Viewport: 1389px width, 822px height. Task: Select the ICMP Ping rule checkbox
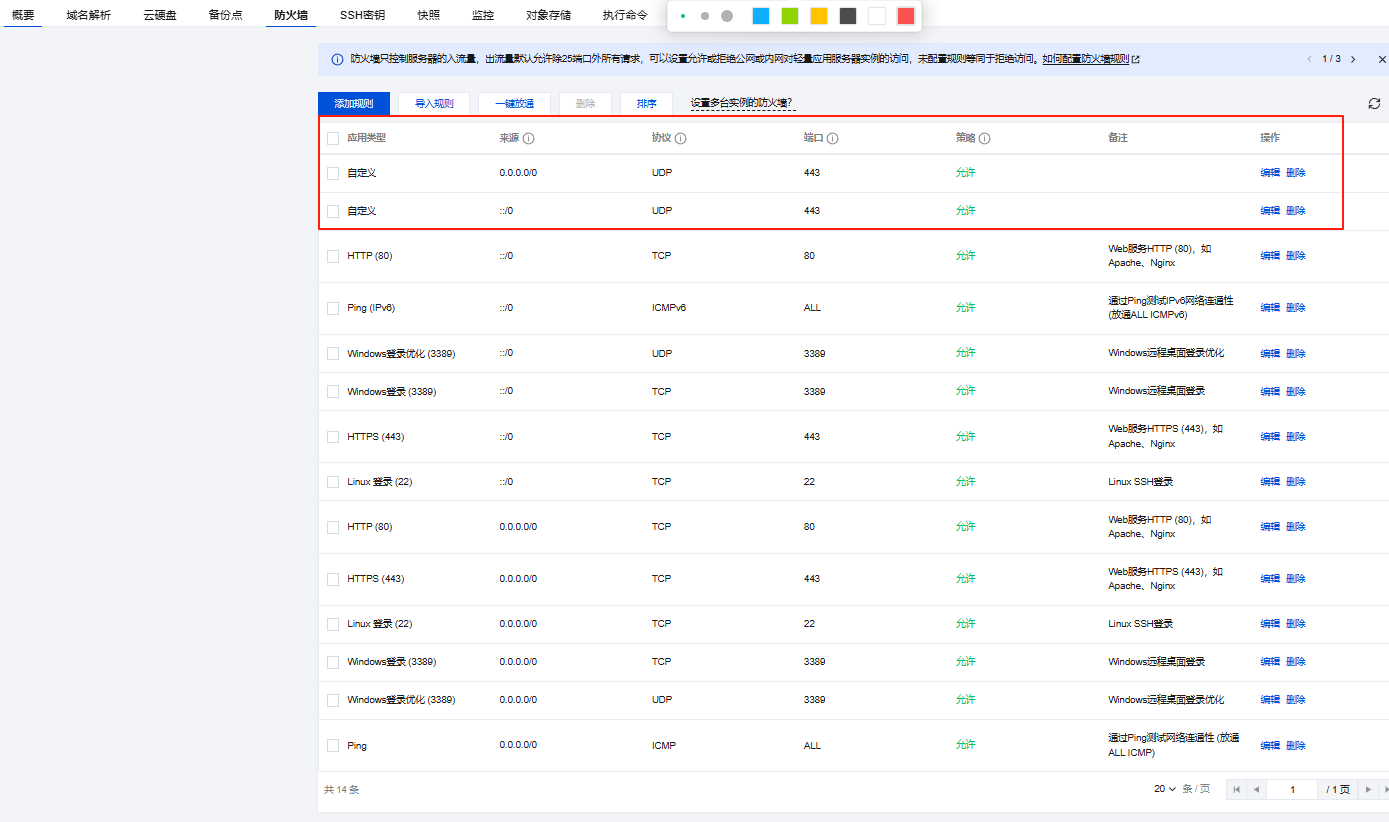pos(333,746)
